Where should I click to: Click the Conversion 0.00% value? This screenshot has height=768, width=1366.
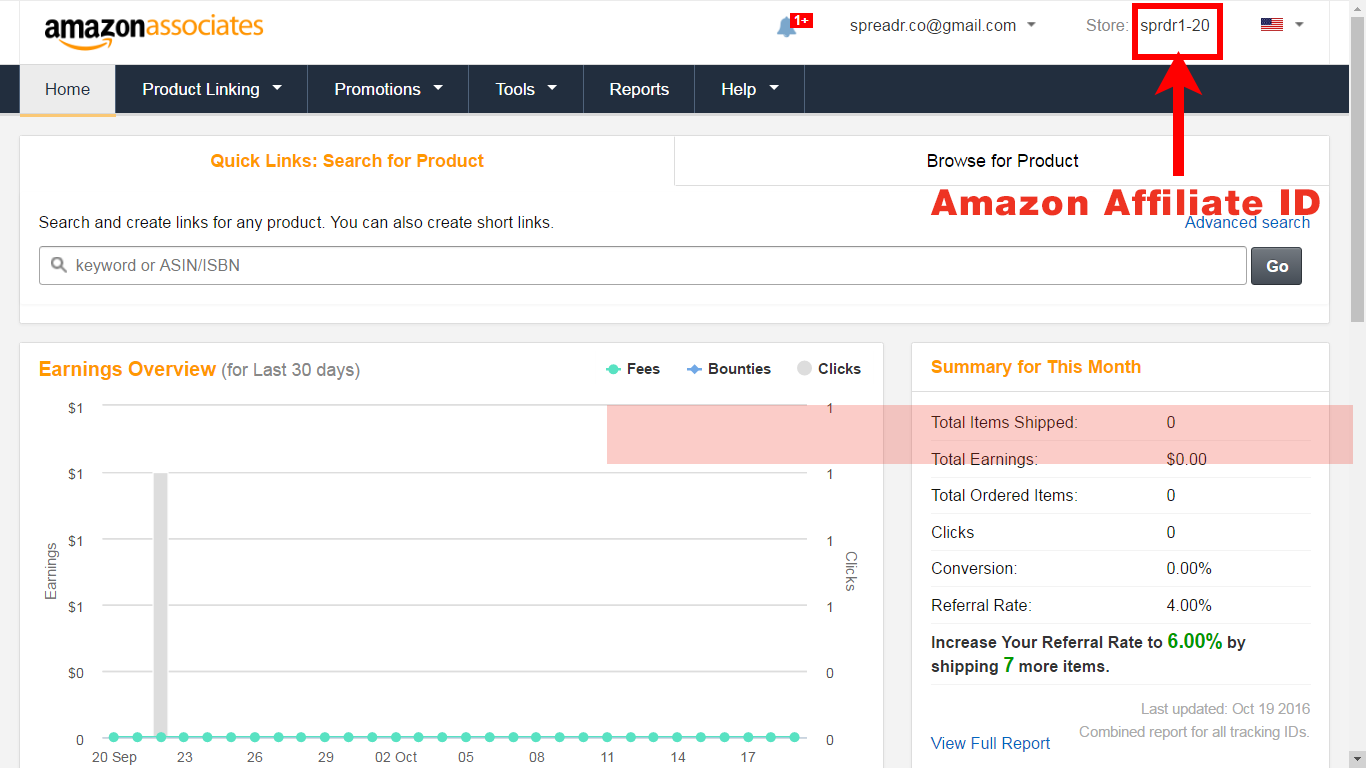tap(1189, 568)
